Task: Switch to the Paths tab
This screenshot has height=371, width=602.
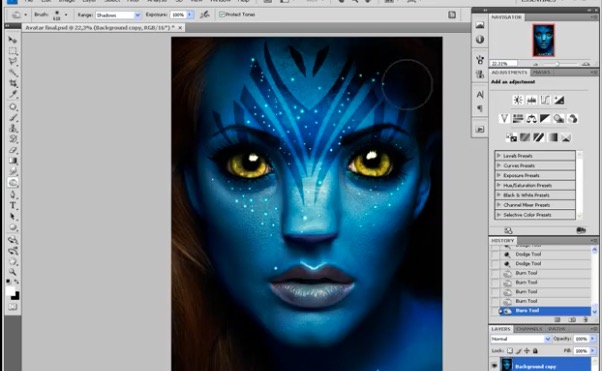Action: 556,329
